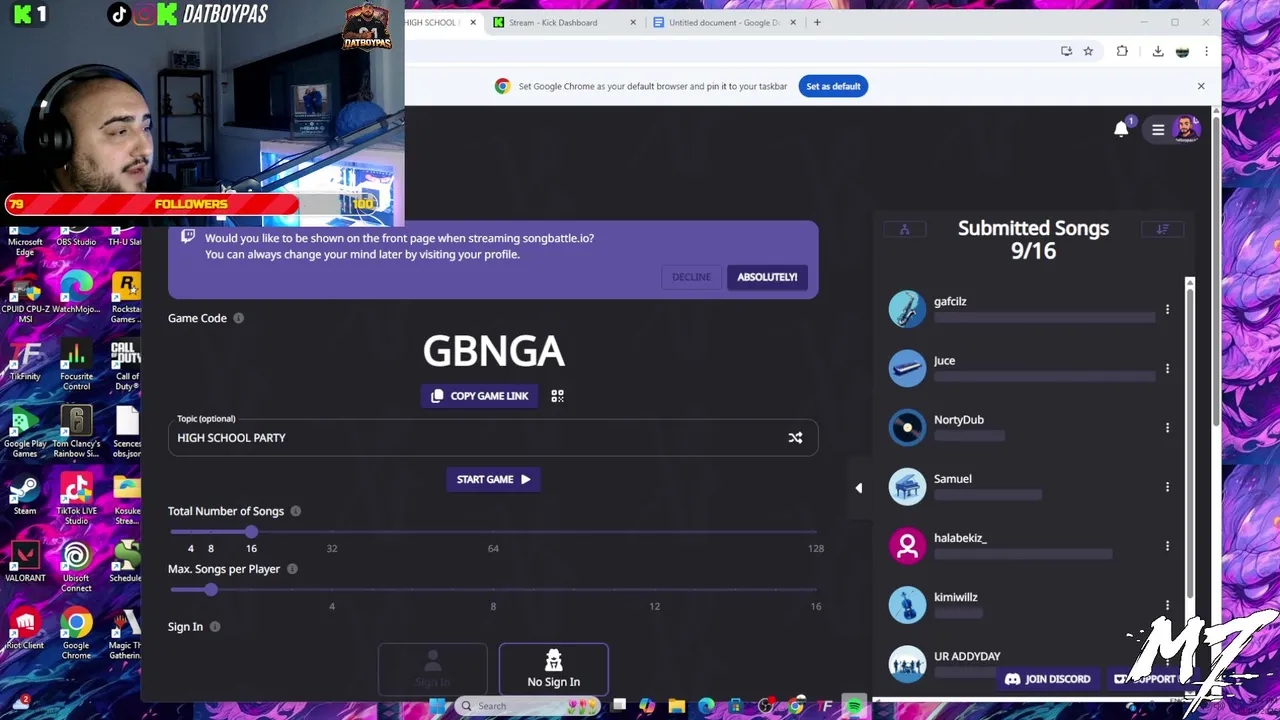Viewport: 1280px width, 720px height.
Task: Open Steam desktop shortcut
Action: [25, 495]
